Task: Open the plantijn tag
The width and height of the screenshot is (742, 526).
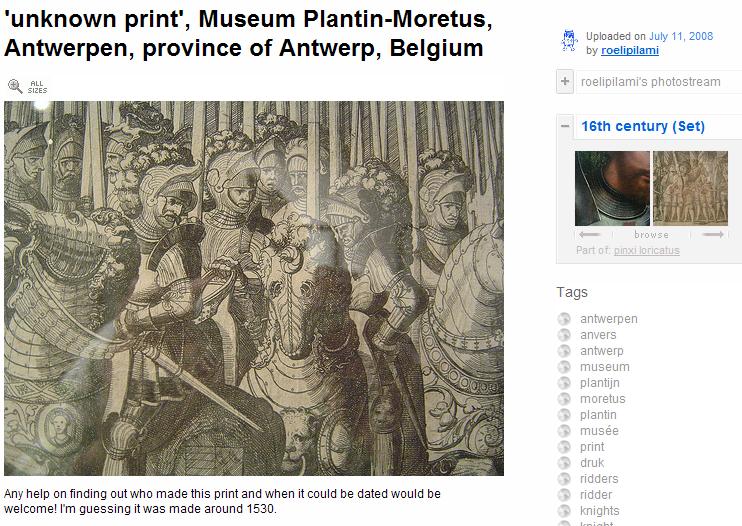Action: pos(600,383)
